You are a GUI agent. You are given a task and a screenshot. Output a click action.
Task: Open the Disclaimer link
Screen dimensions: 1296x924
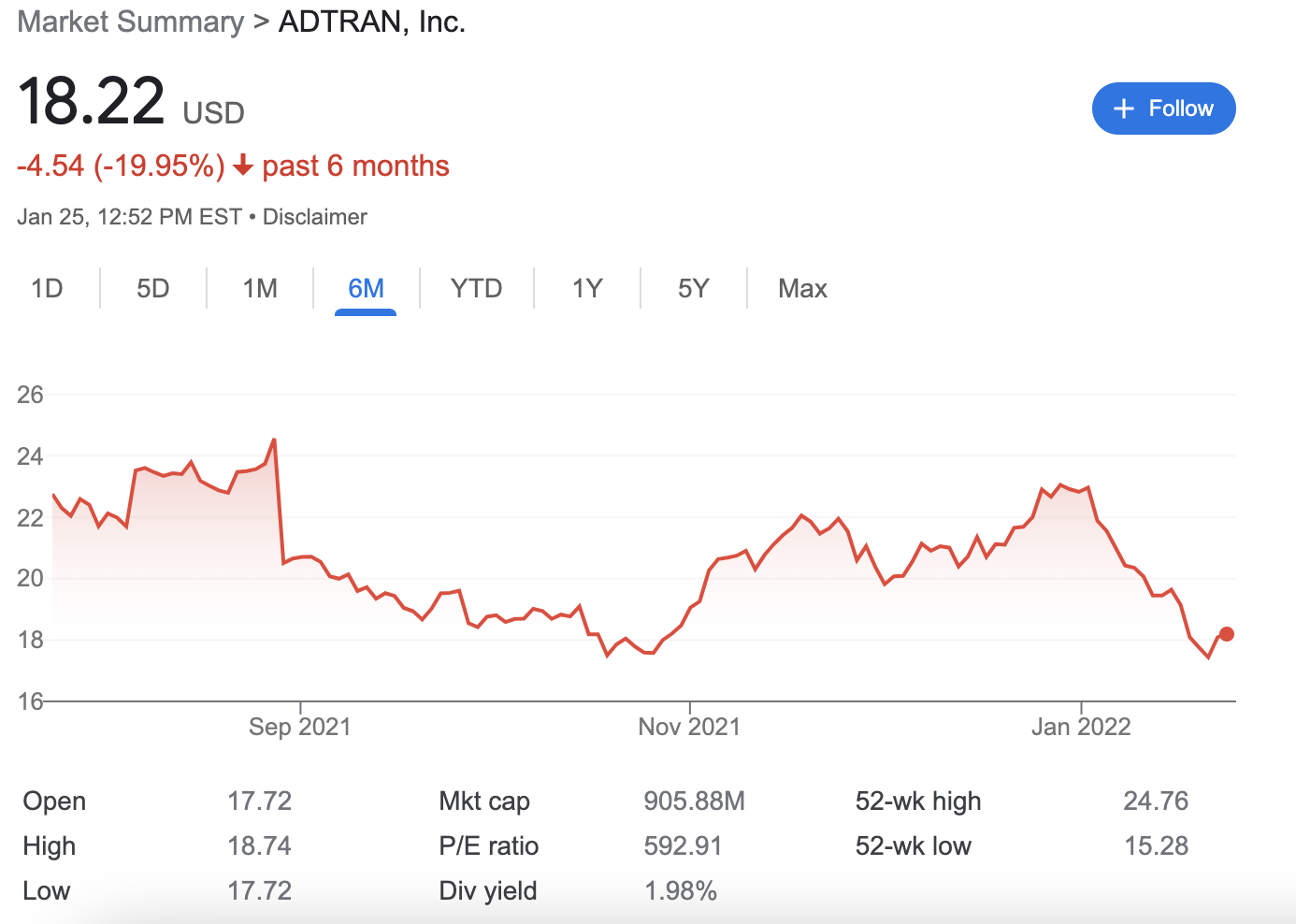coord(315,217)
